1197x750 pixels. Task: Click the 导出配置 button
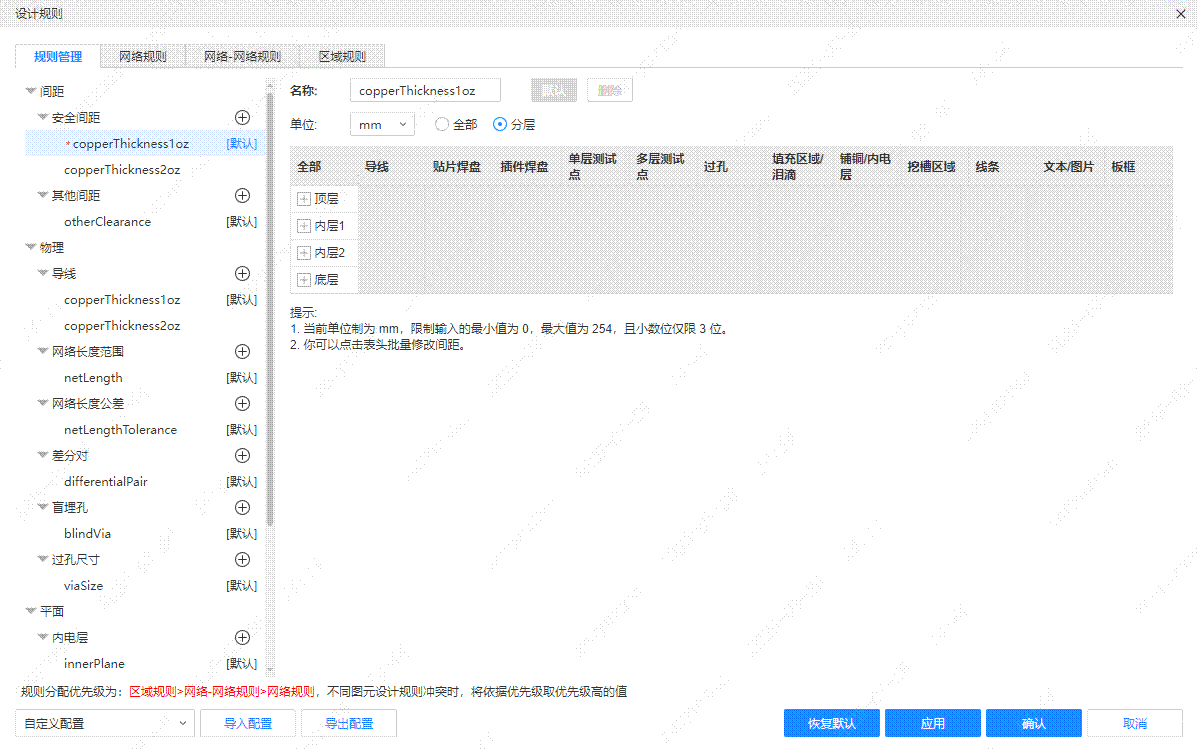(x=348, y=722)
